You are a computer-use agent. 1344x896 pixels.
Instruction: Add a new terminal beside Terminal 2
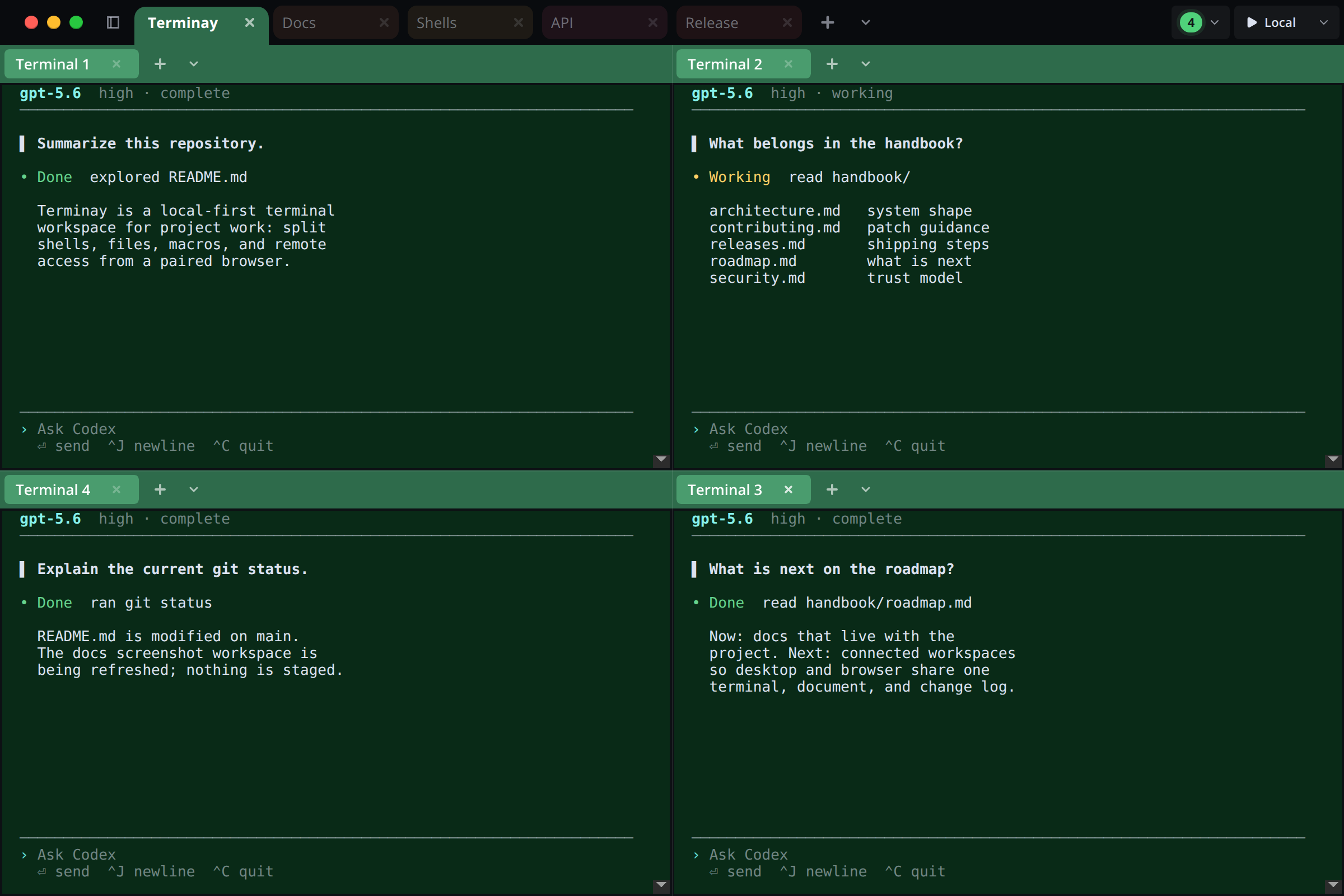(x=832, y=64)
